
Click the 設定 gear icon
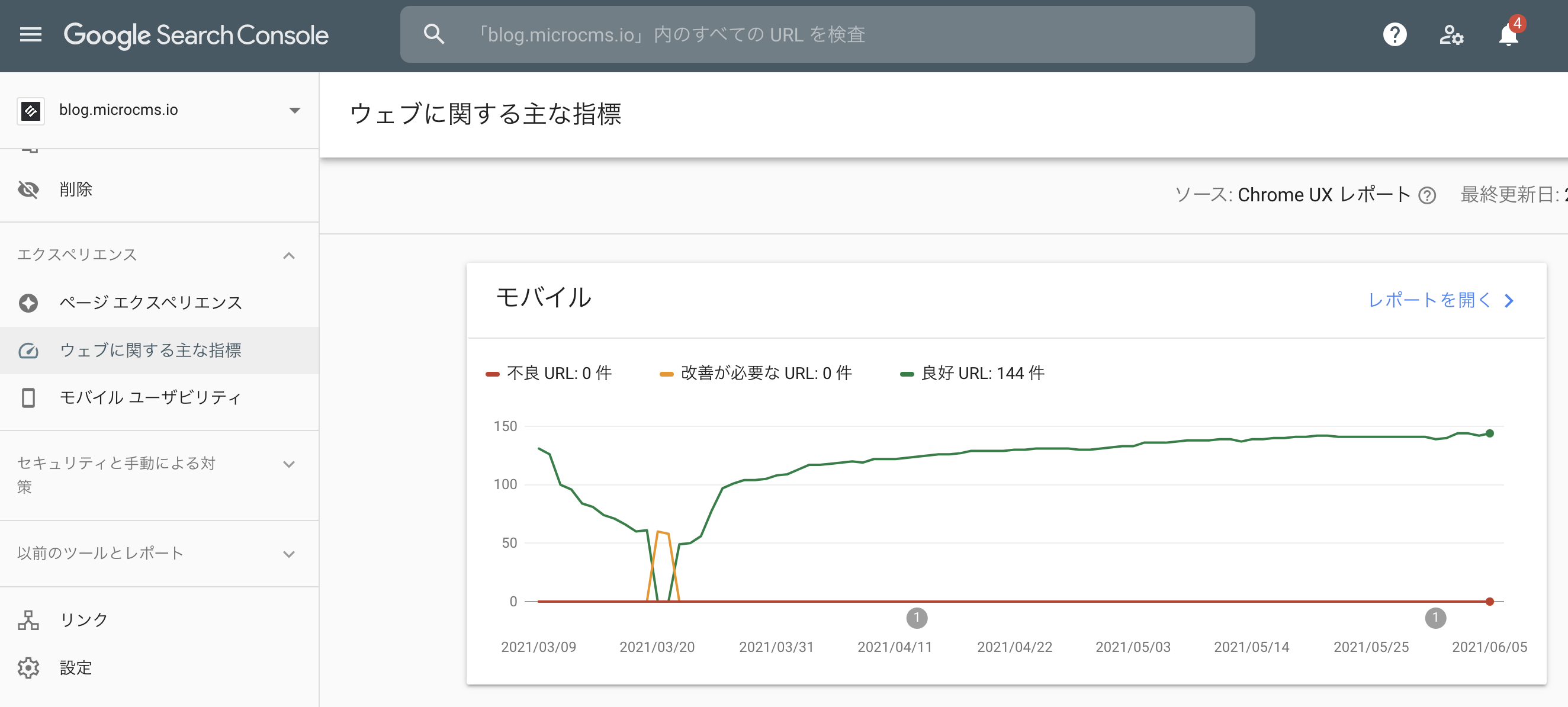click(x=28, y=667)
